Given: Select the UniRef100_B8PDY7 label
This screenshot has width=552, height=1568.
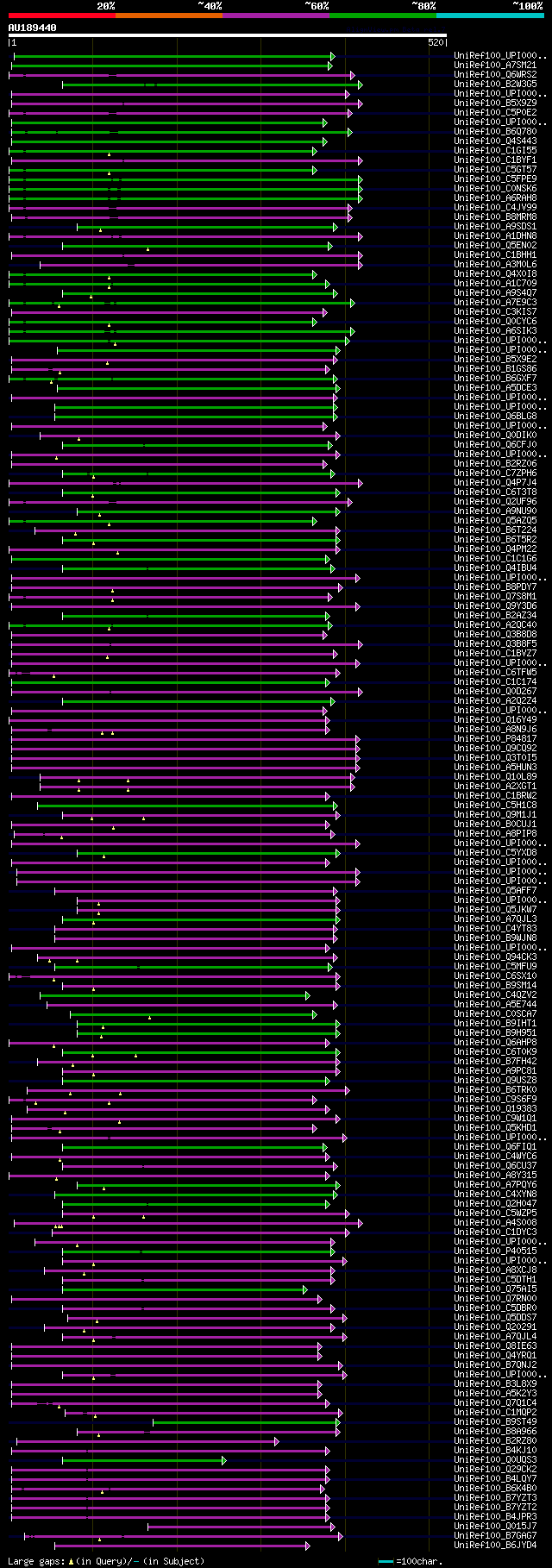Looking at the screenshot, I should coord(495,587).
